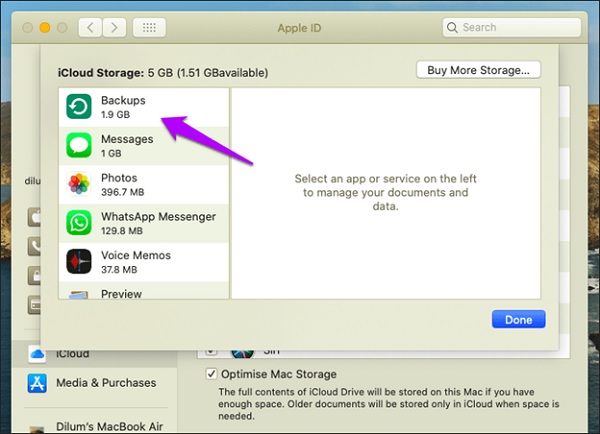Open the Media & Purchases section
Image resolution: width=600 pixels, height=434 pixels.
[x=106, y=383]
